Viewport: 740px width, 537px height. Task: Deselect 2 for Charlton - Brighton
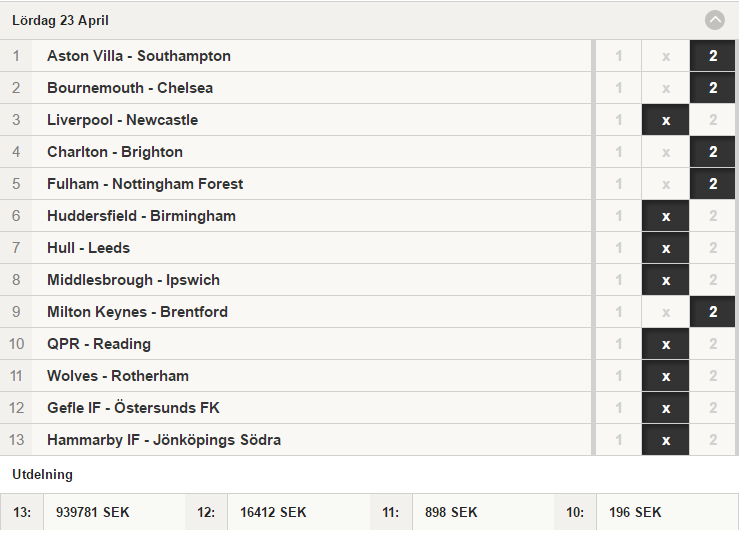click(x=712, y=152)
